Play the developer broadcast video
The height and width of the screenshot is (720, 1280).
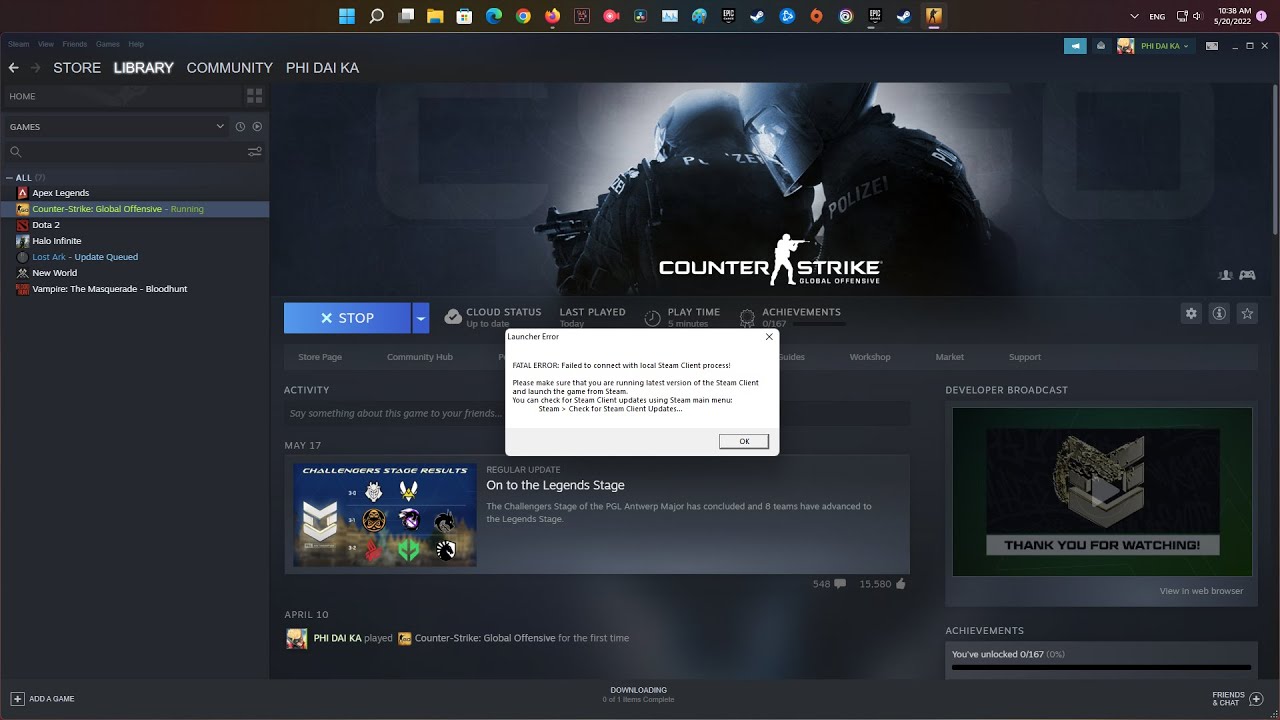click(1102, 491)
